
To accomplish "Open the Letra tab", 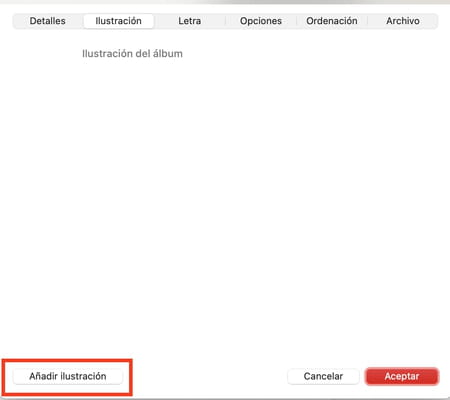I will [190, 21].
